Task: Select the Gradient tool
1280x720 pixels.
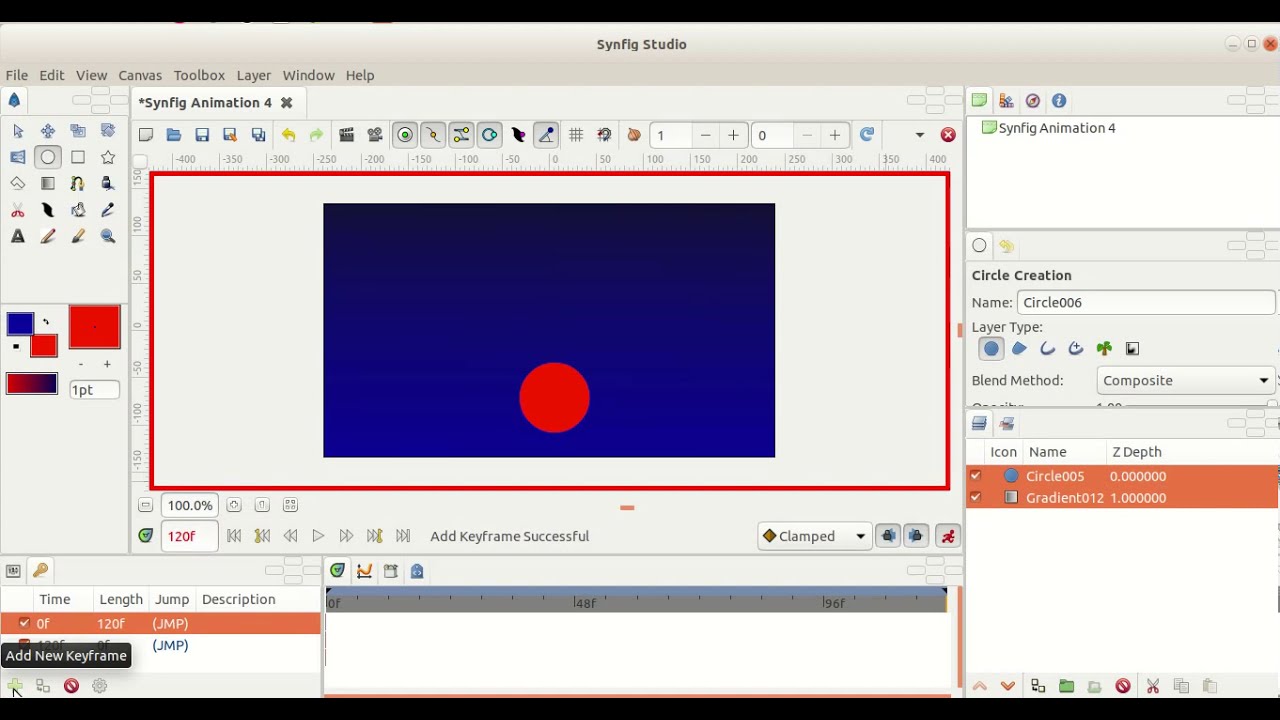Action: point(48,184)
